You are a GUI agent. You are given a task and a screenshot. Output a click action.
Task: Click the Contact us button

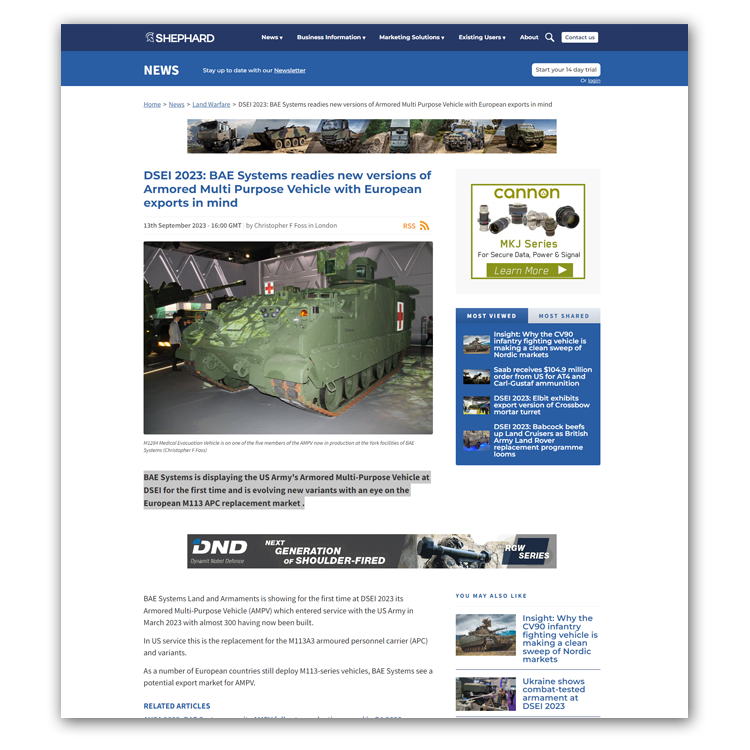(580, 37)
